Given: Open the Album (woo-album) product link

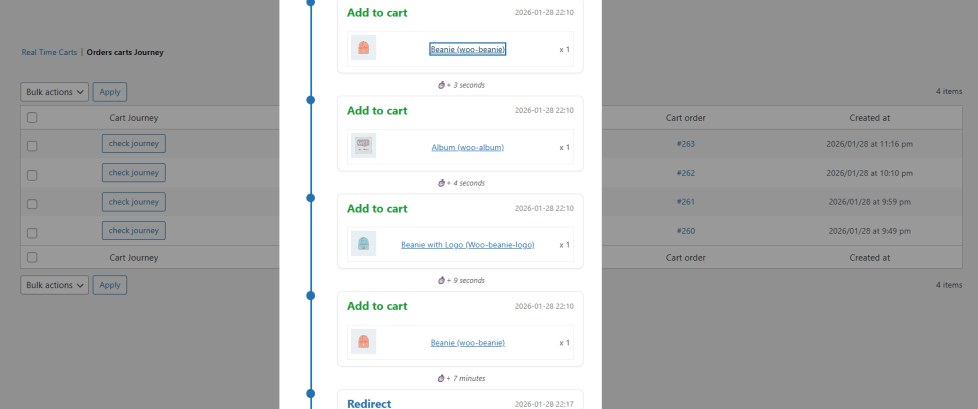Looking at the screenshot, I should pos(467,148).
